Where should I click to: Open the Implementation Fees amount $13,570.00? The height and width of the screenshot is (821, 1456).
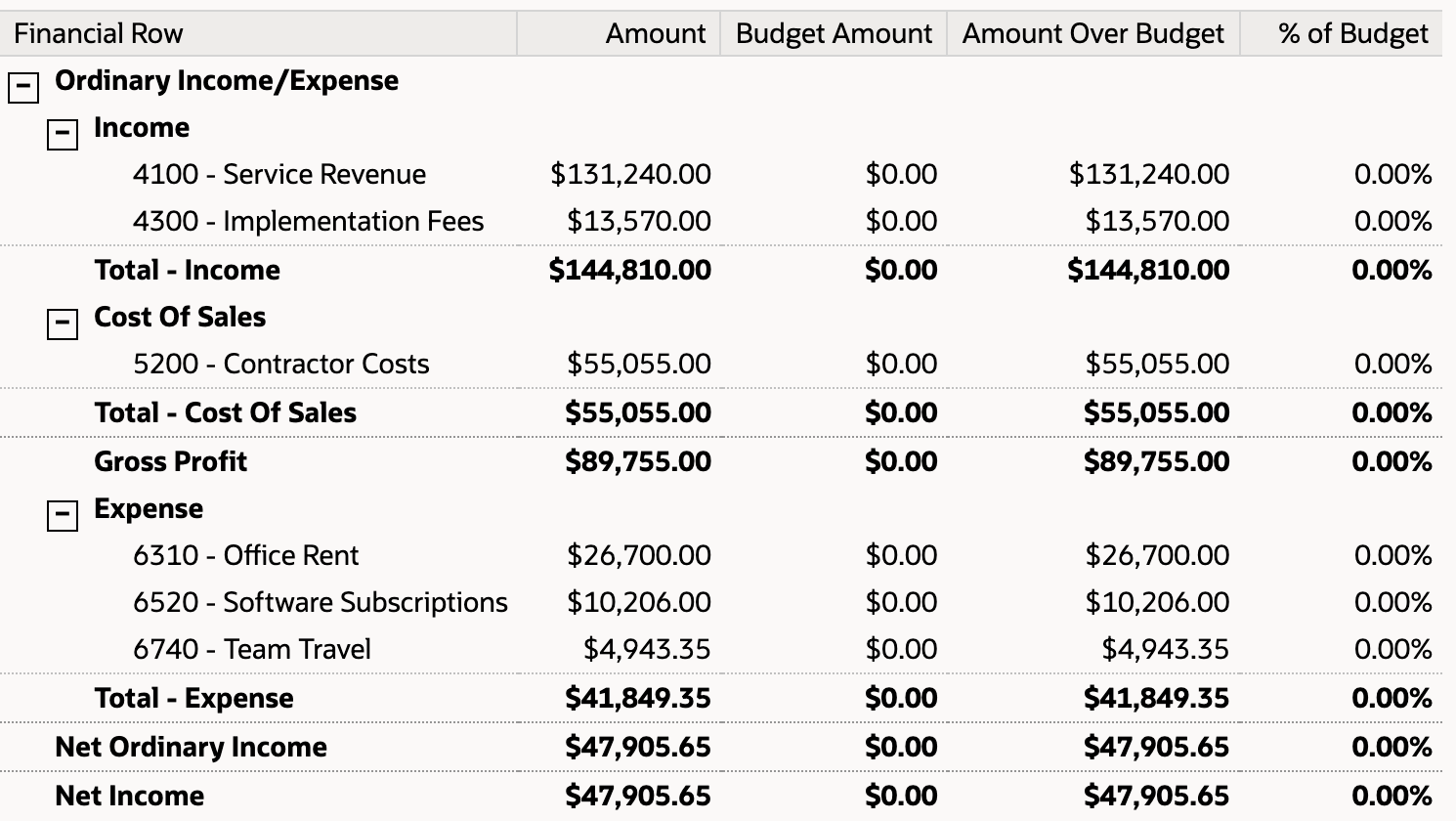coord(639,221)
